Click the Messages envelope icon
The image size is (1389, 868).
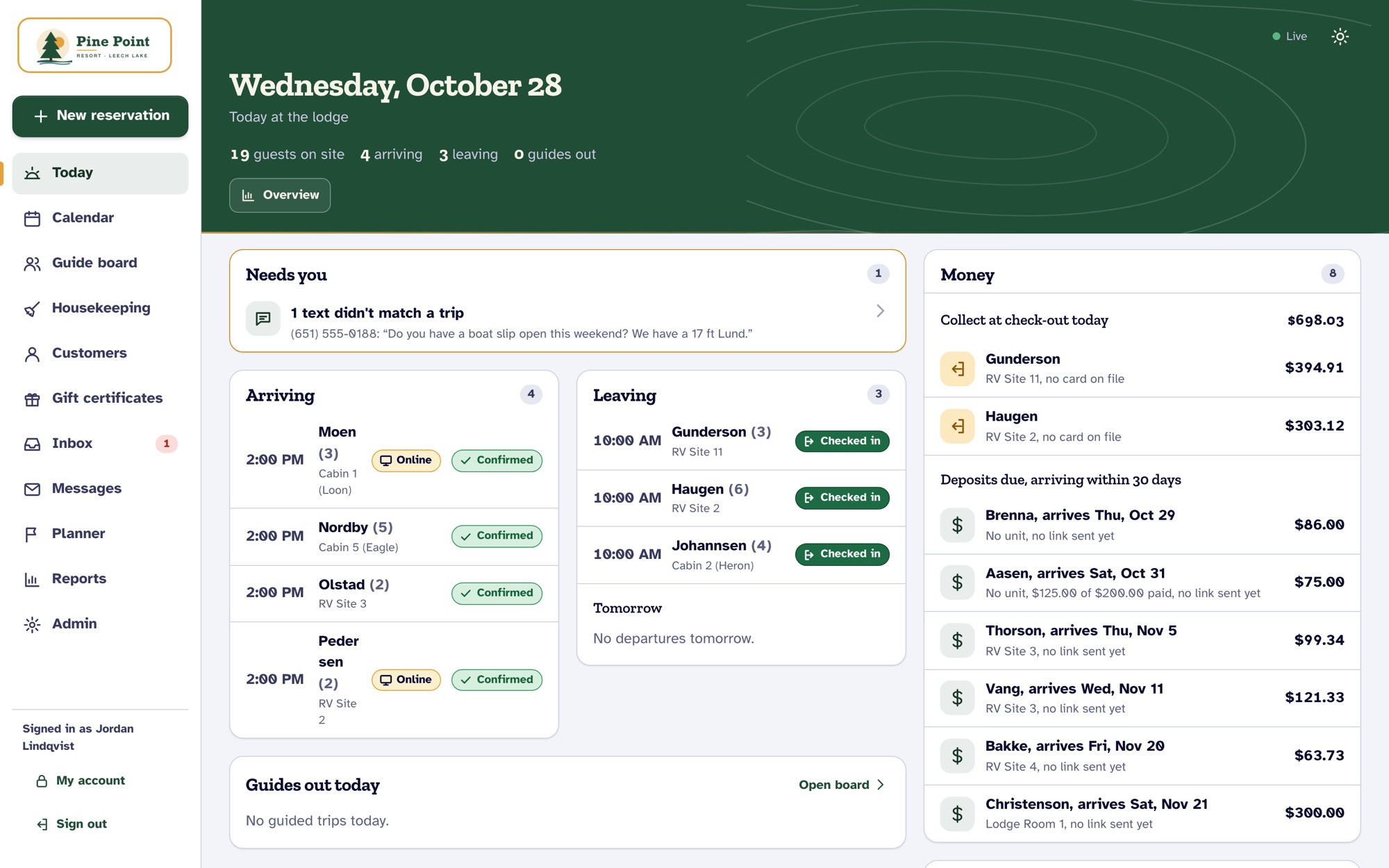(32, 490)
